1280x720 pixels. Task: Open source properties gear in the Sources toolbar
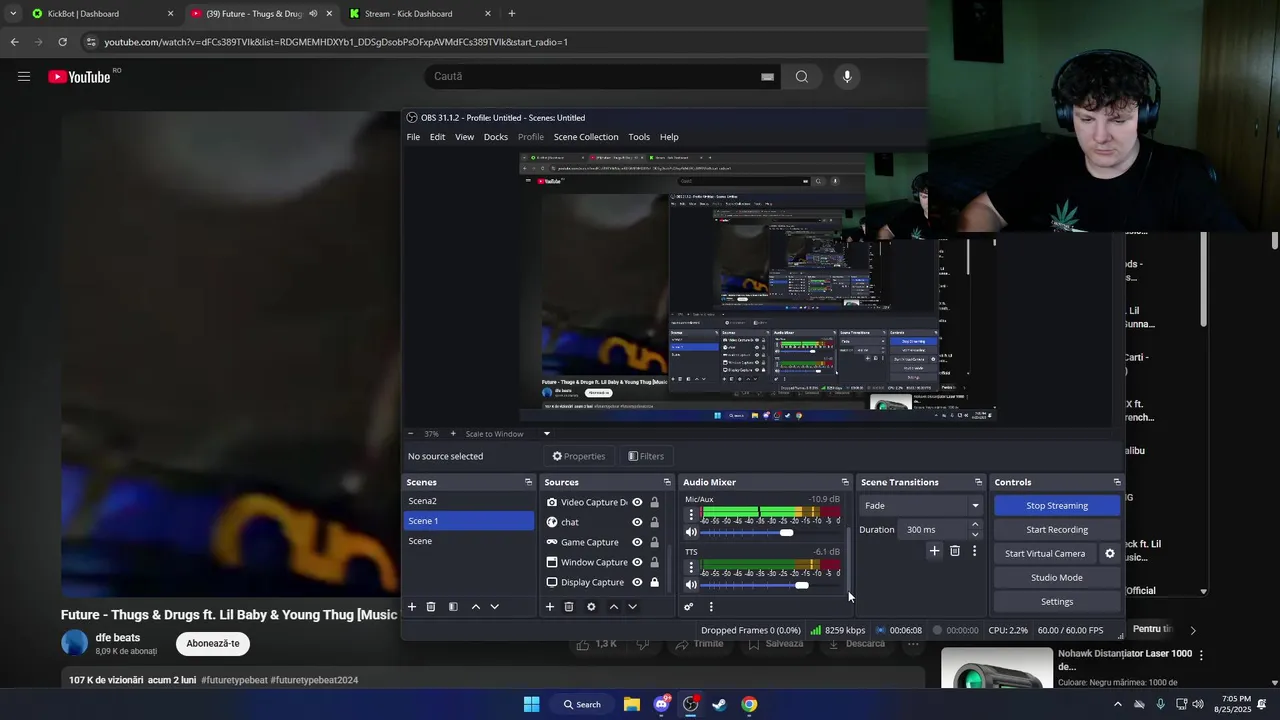(x=591, y=607)
